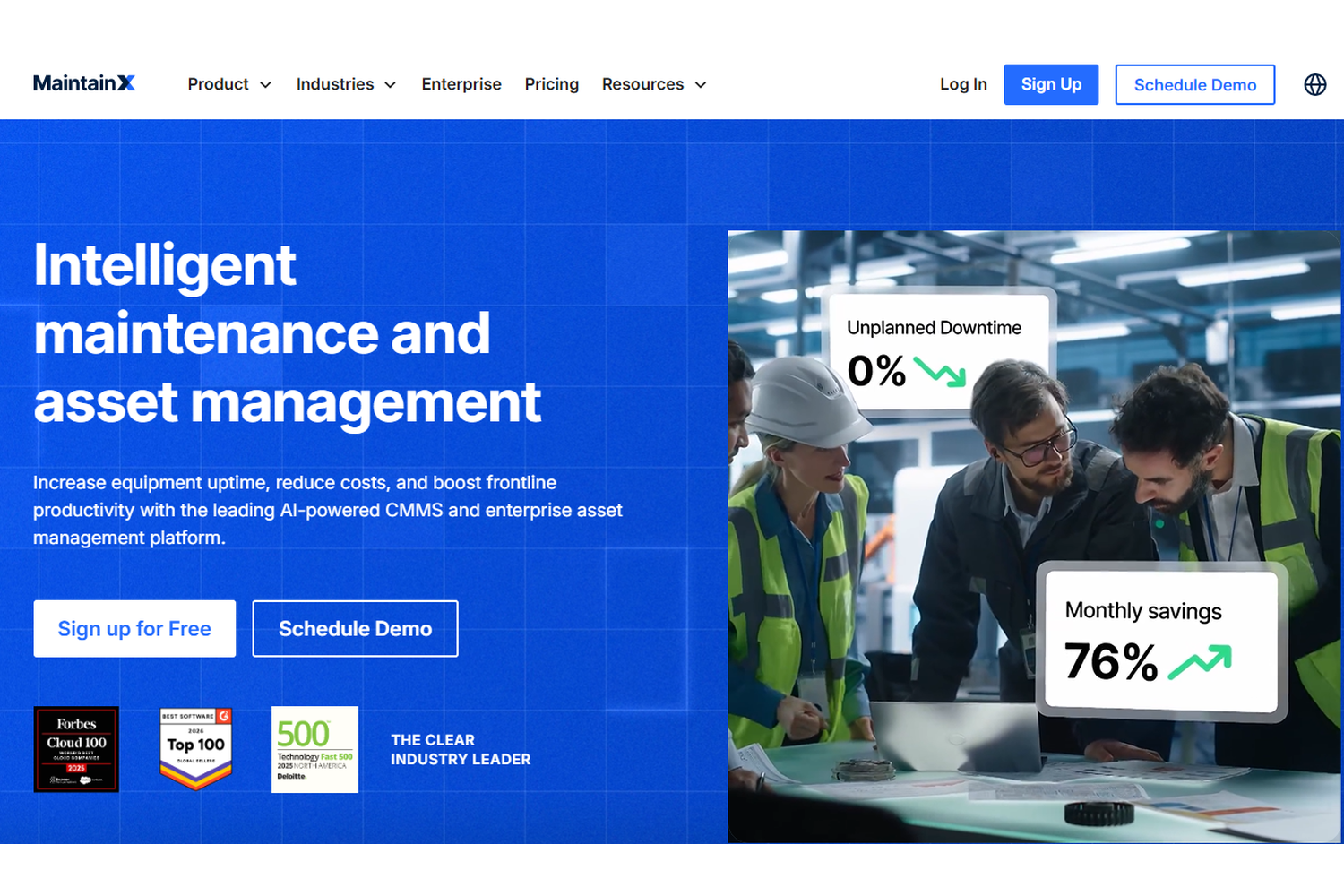Expand the Product dropdown chevron

click(x=265, y=85)
